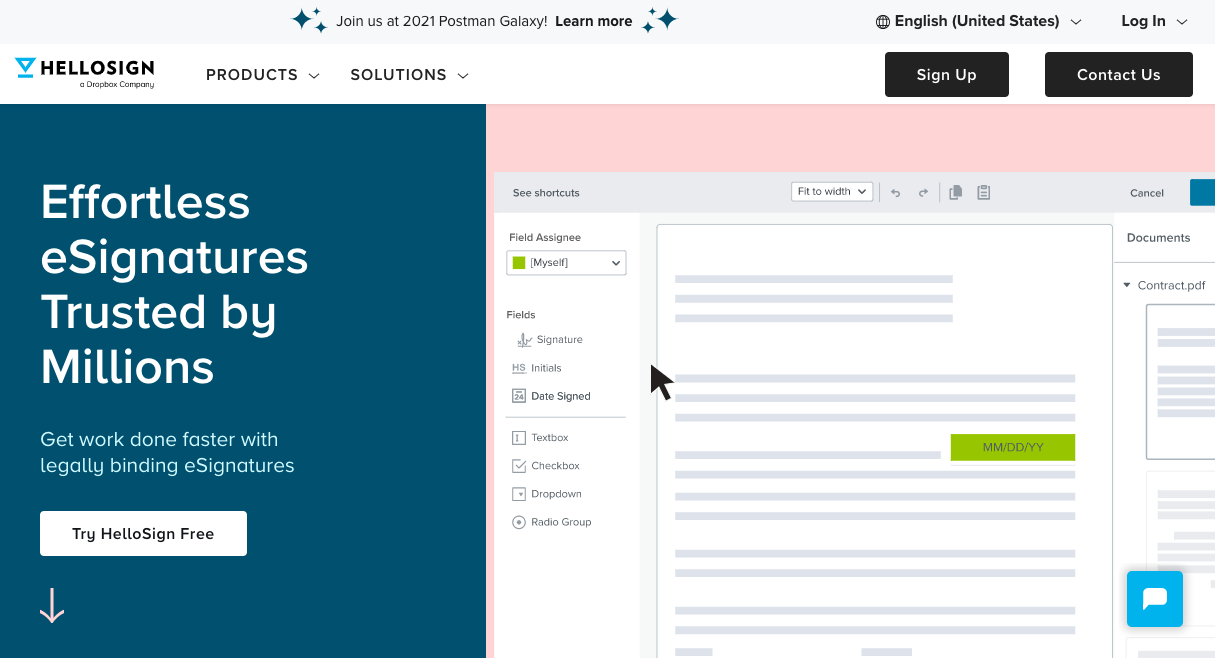Open the chat widget bubble
Viewport: 1215px width, 658px height.
(1155, 599)
